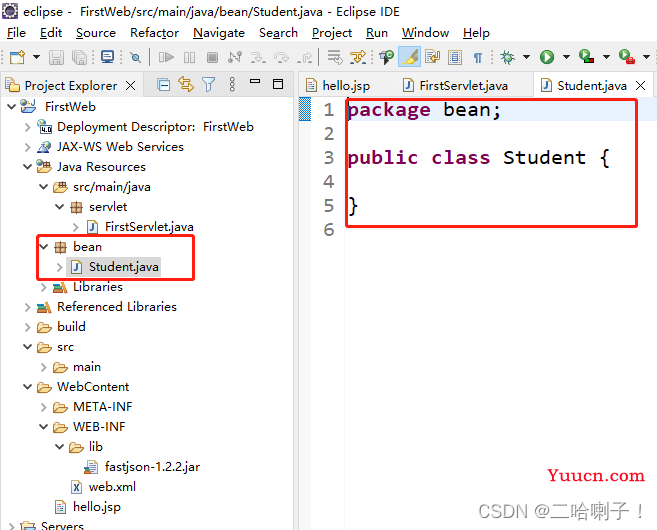Open the Window menu
The width and height of the screenshot is (657, 530).
point(425,33)
